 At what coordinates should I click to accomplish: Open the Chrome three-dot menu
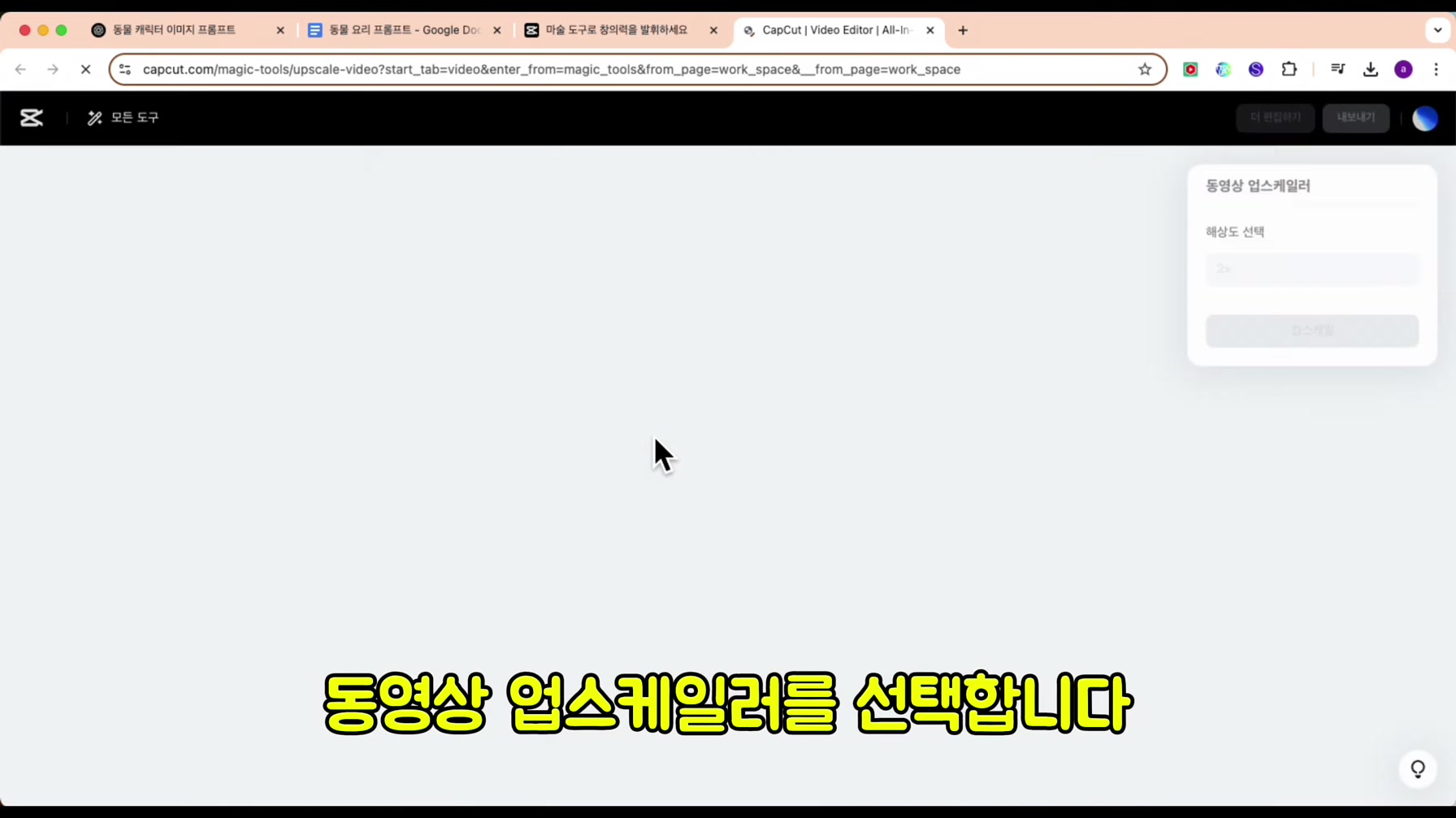[x=1436, y=70]
